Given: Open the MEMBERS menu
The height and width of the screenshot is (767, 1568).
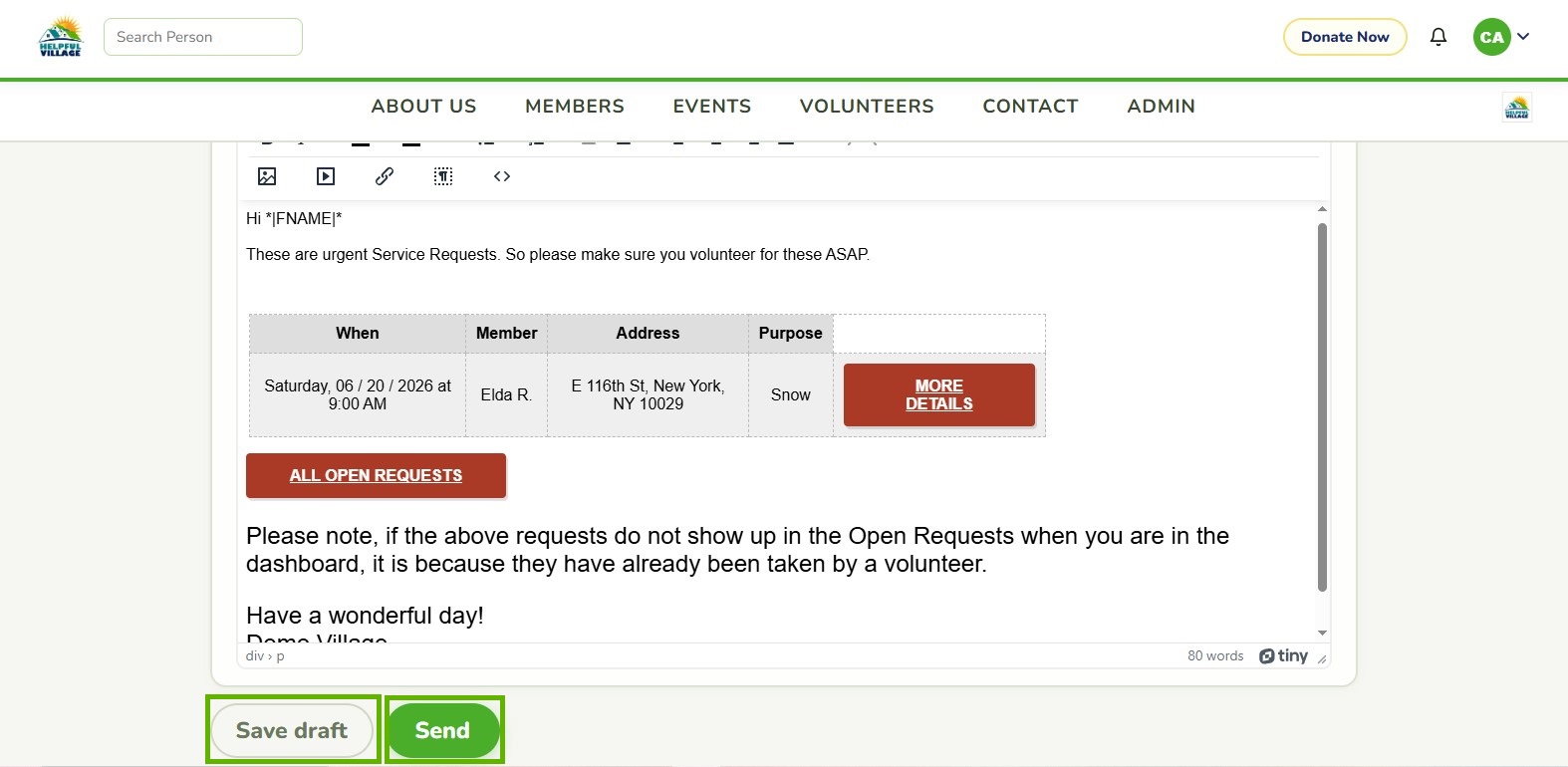Looking at the screenshot, I should click(575, 107).
